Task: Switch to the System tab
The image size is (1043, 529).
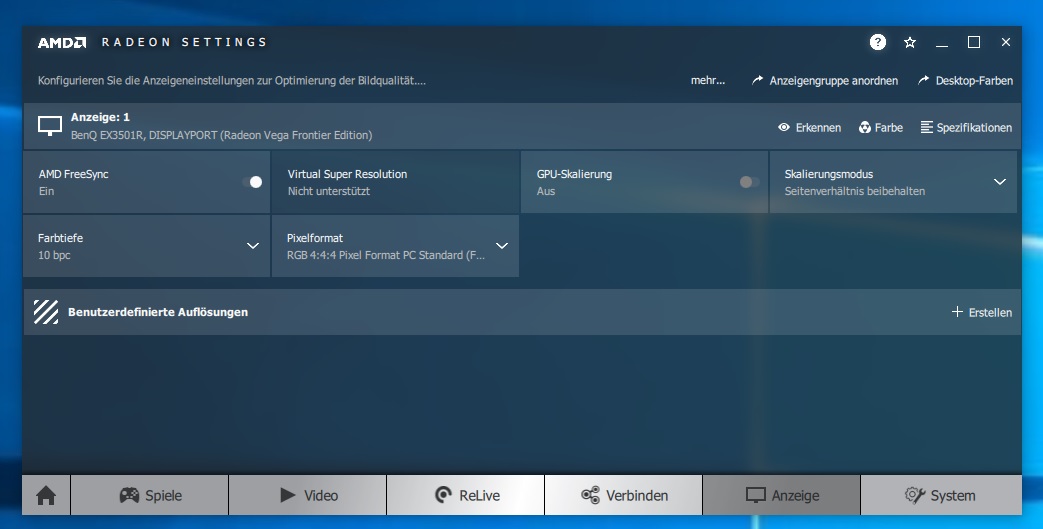Action: (941, 495)
